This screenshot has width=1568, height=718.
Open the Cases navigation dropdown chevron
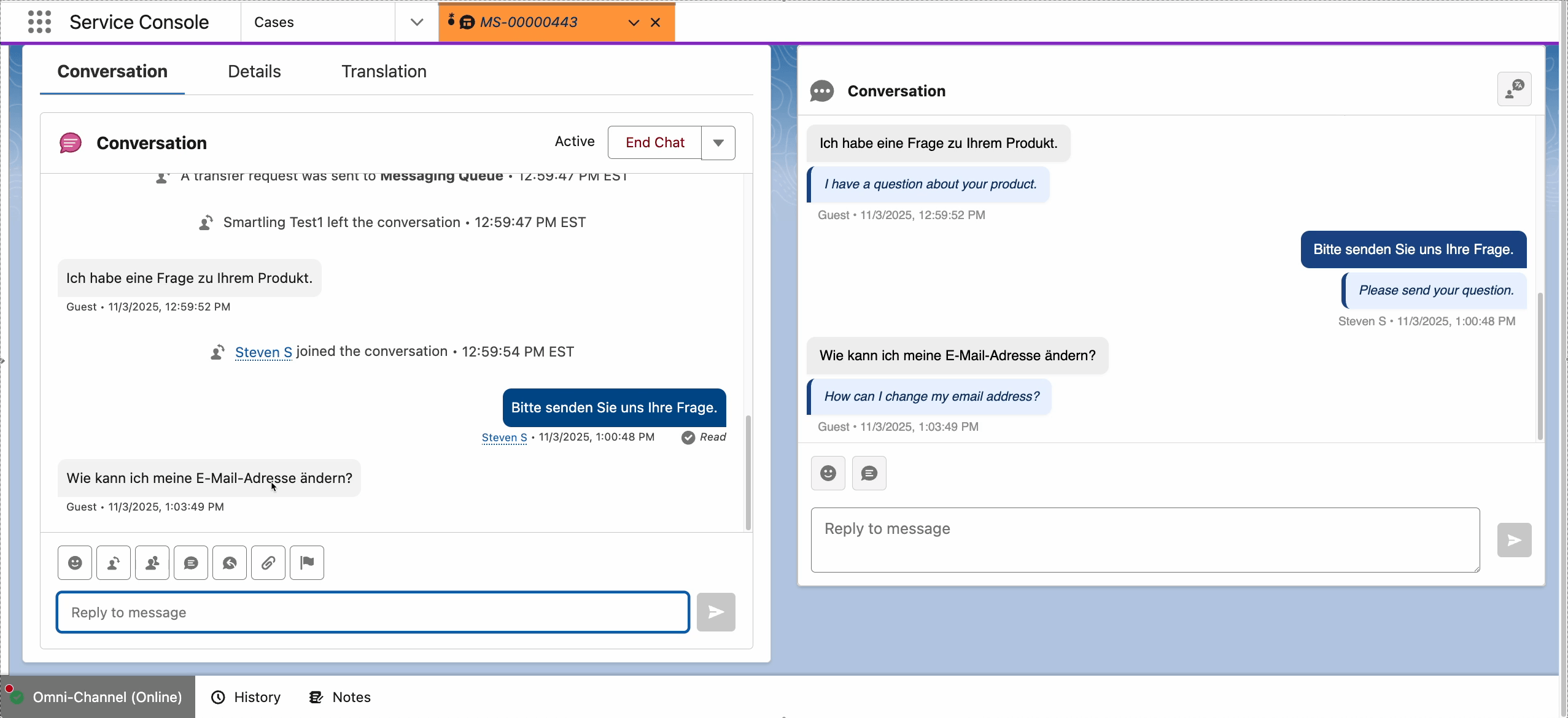417,22
